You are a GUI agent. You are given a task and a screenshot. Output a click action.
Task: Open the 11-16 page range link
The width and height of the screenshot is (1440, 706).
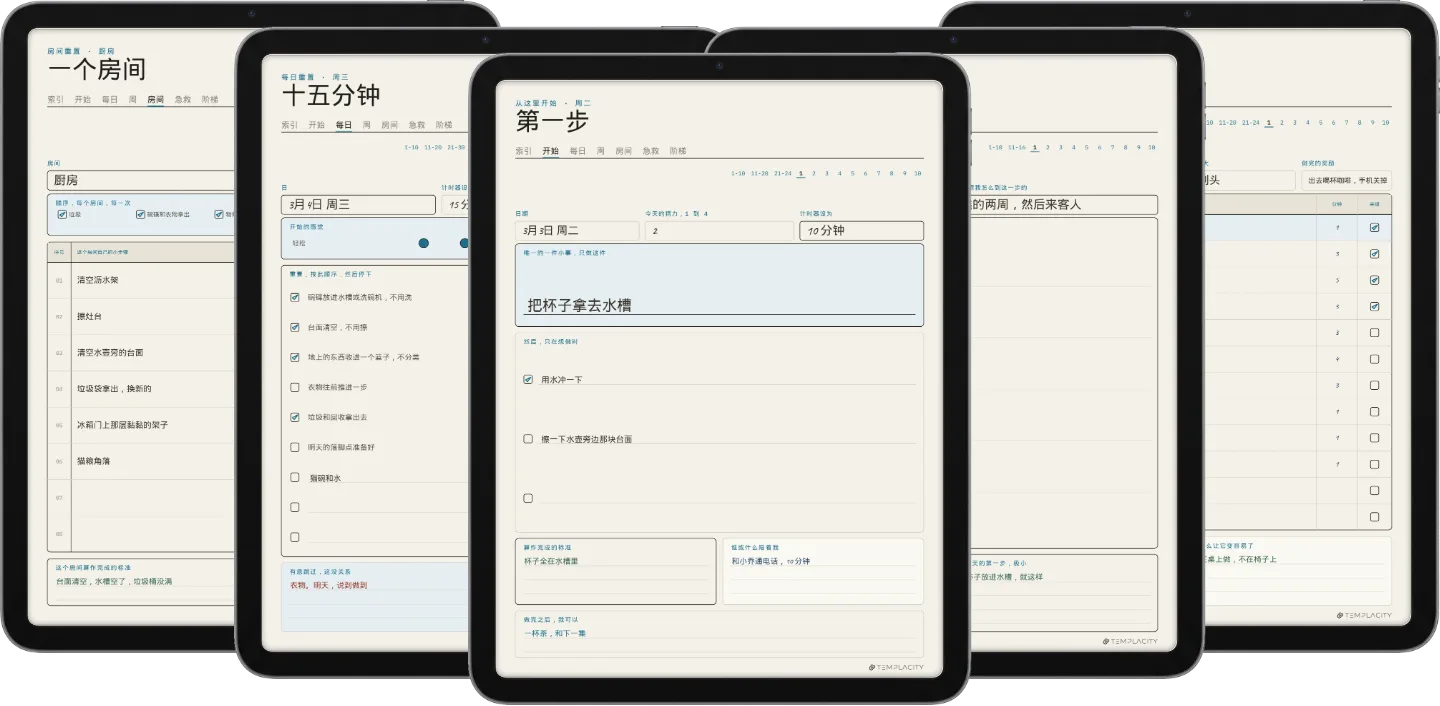(x=1017, y=148)
